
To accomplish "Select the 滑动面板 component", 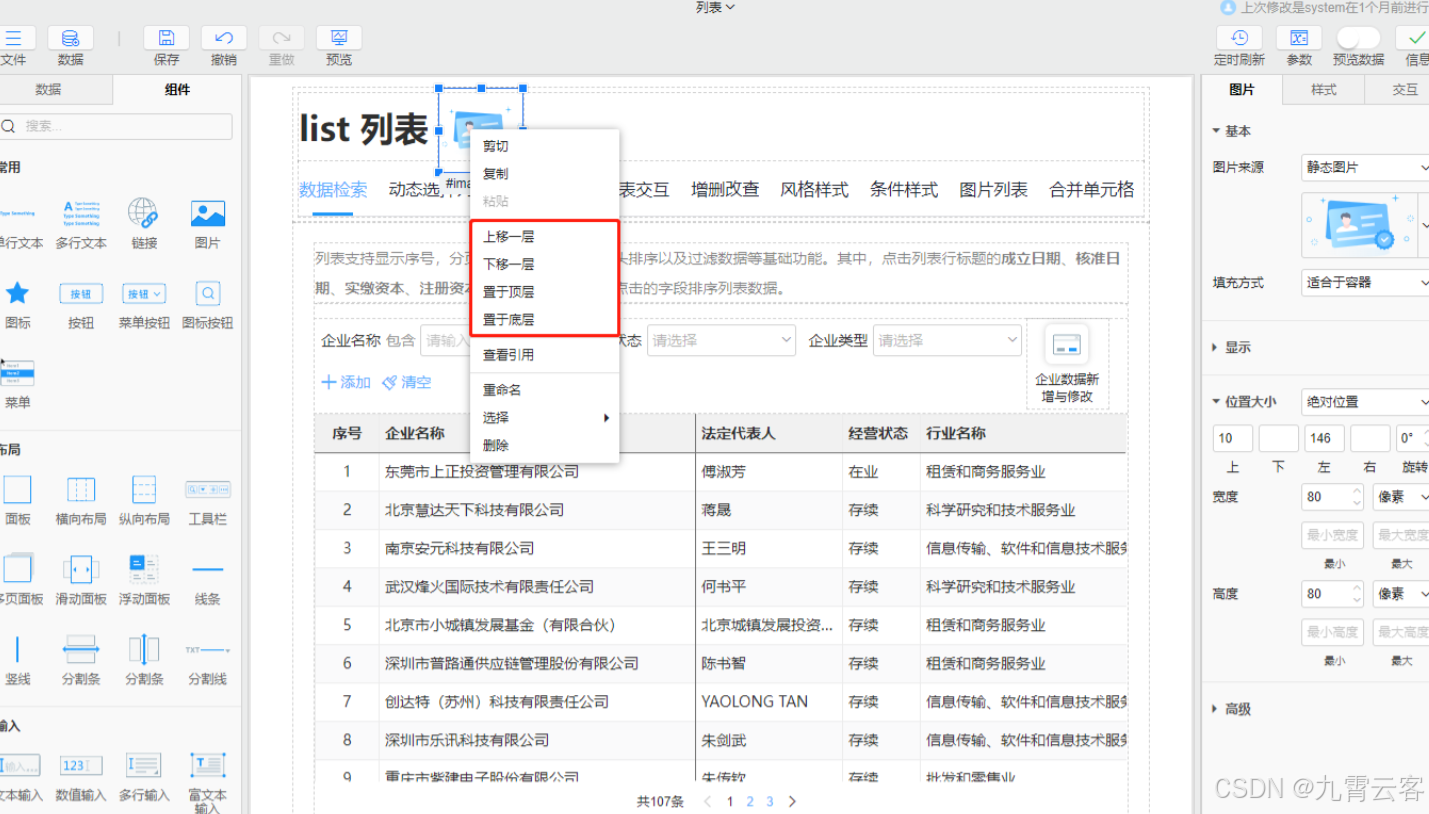I will 81,580.
